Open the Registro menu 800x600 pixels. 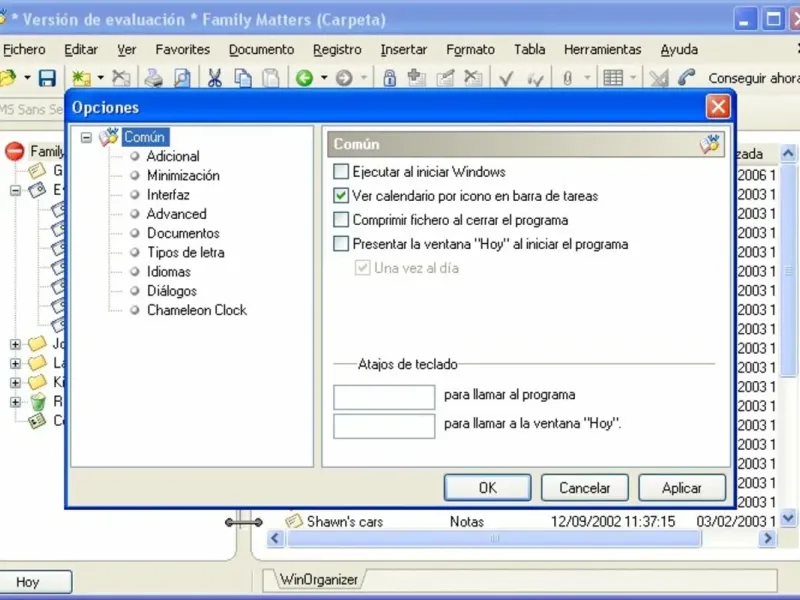click(x=337, y=49)
